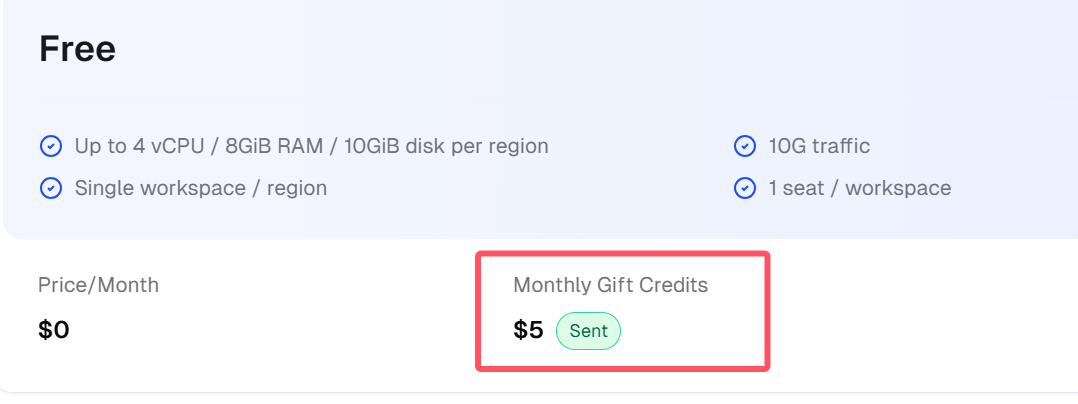Click the 'Single workspace / region' feature text
Screen dimensions: 1078x404
pyautogui.click(x=201, y=188)
